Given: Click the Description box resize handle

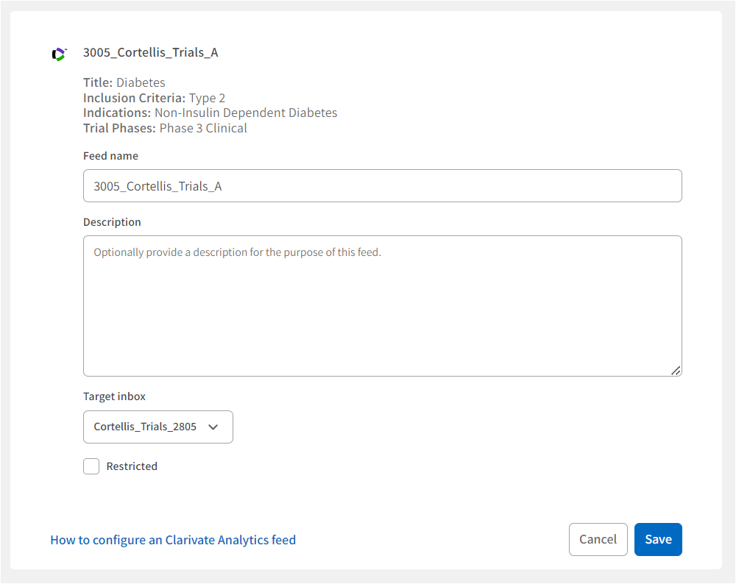Looking at the screenshot, I should click(x=676, y=370).
